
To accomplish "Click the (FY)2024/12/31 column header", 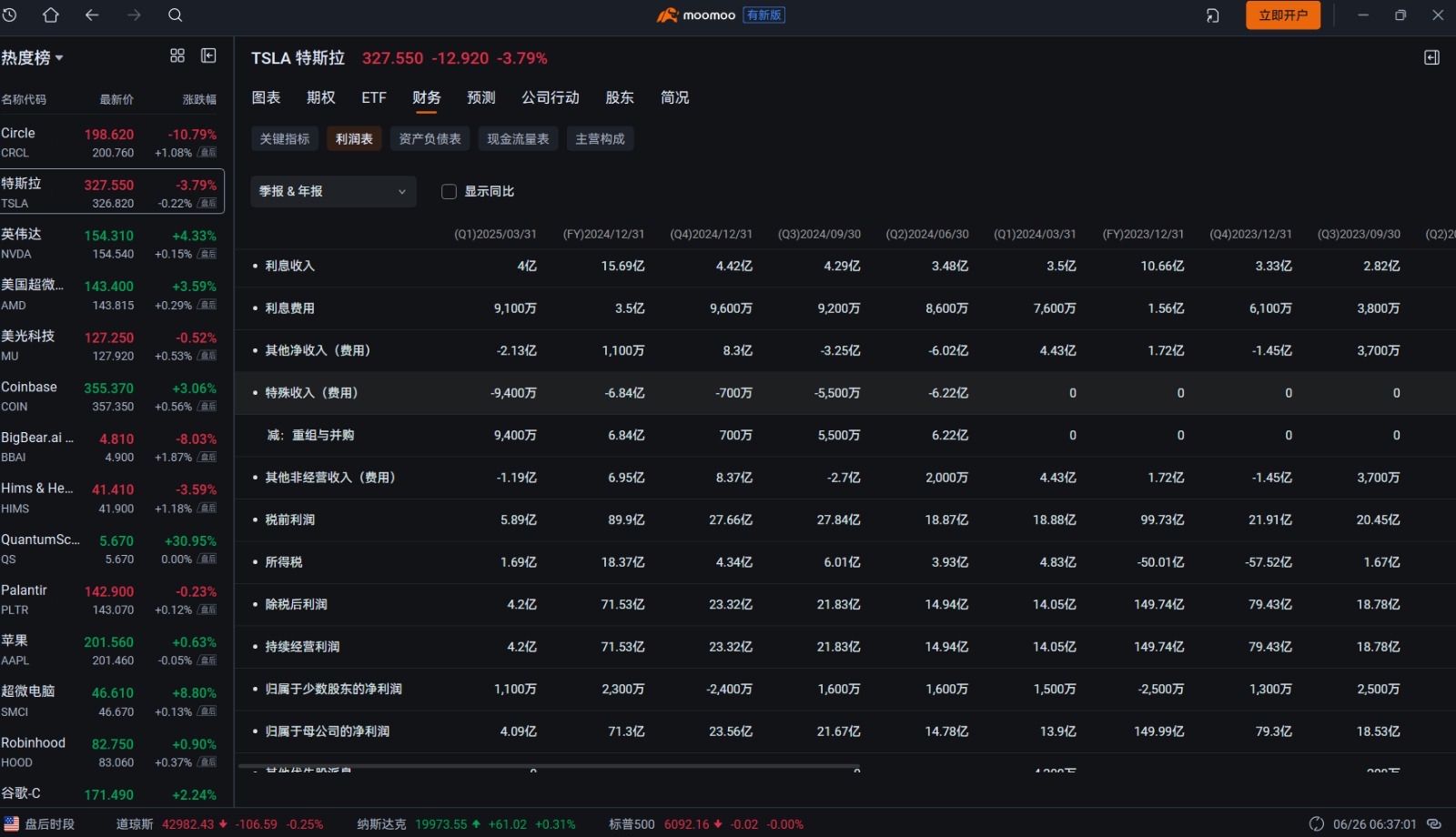I will (x=603, y=234).
